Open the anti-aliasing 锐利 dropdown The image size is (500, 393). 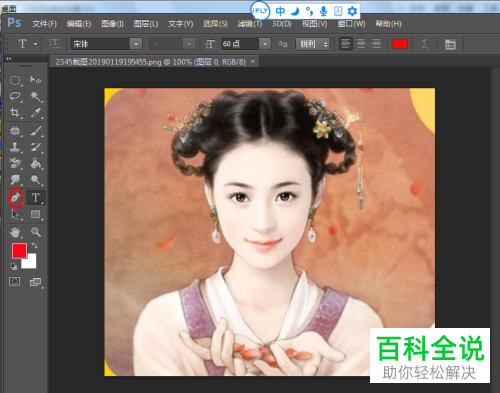point(313,44)
